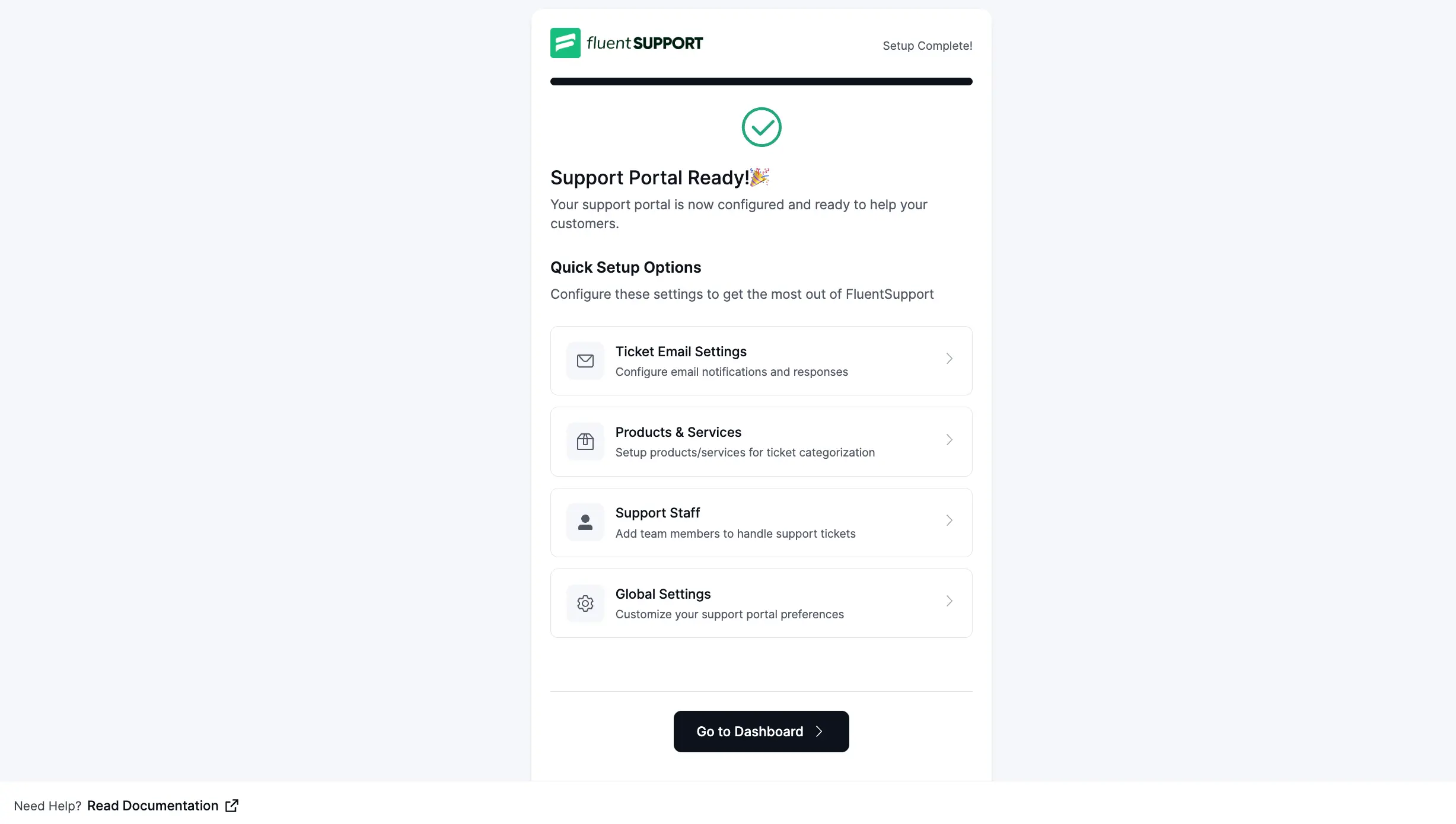Click the envelope icon beside Ticket Email Settings
This screenshot has height=824, width=1456.
(x=585, y=360)
